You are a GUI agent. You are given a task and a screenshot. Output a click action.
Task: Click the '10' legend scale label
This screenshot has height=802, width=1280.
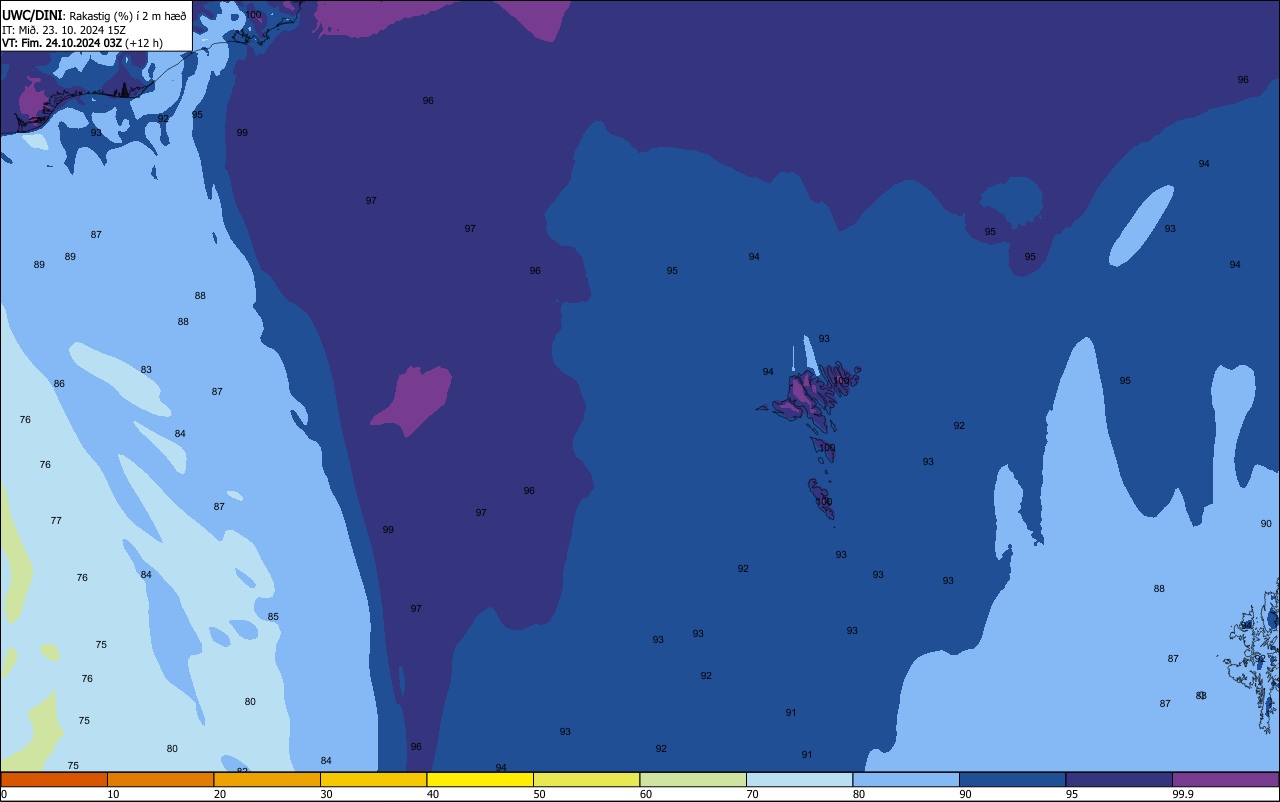click(x=113, y=794)
